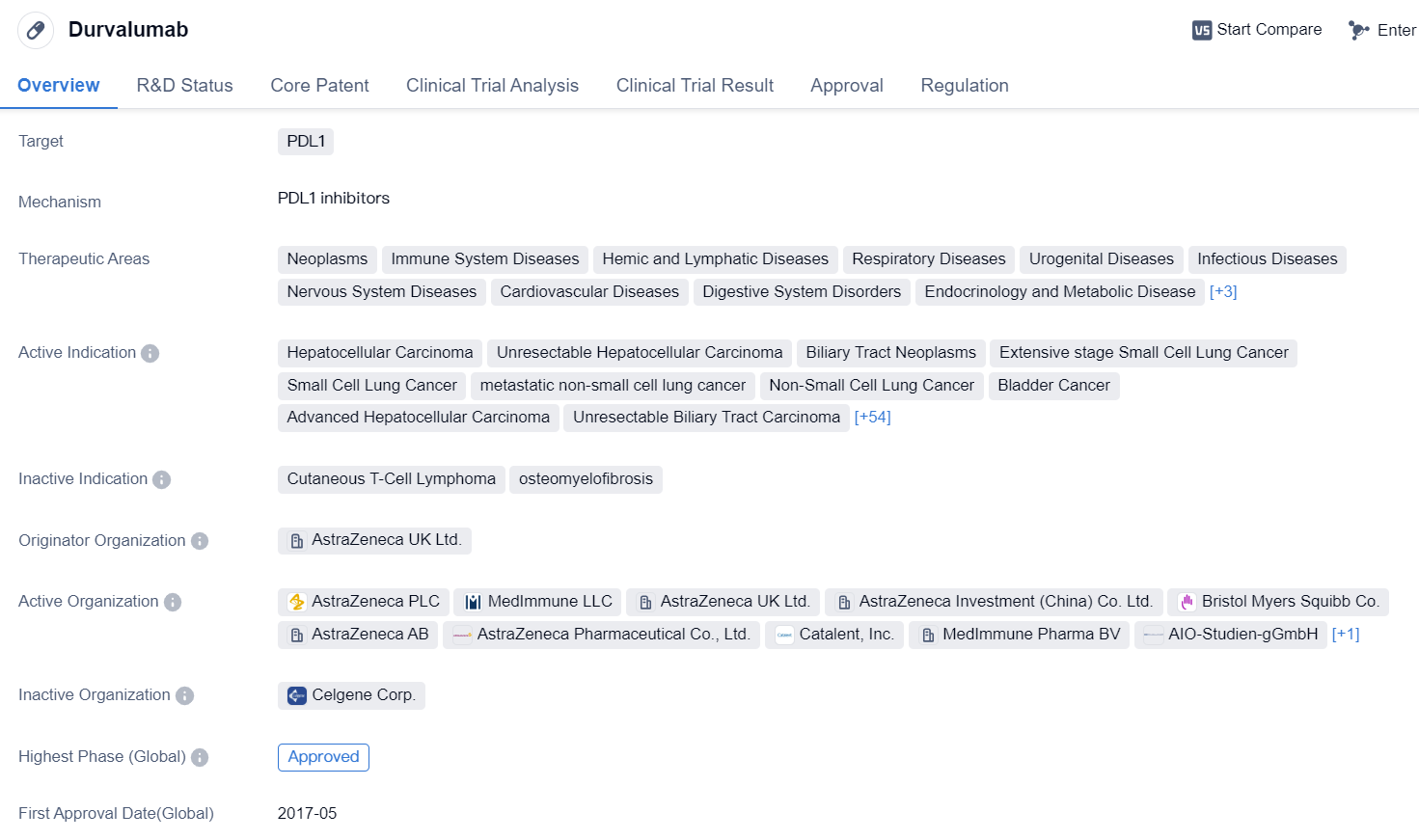
Task: Click info icon beside Active Organization
Action: point(173,602)
